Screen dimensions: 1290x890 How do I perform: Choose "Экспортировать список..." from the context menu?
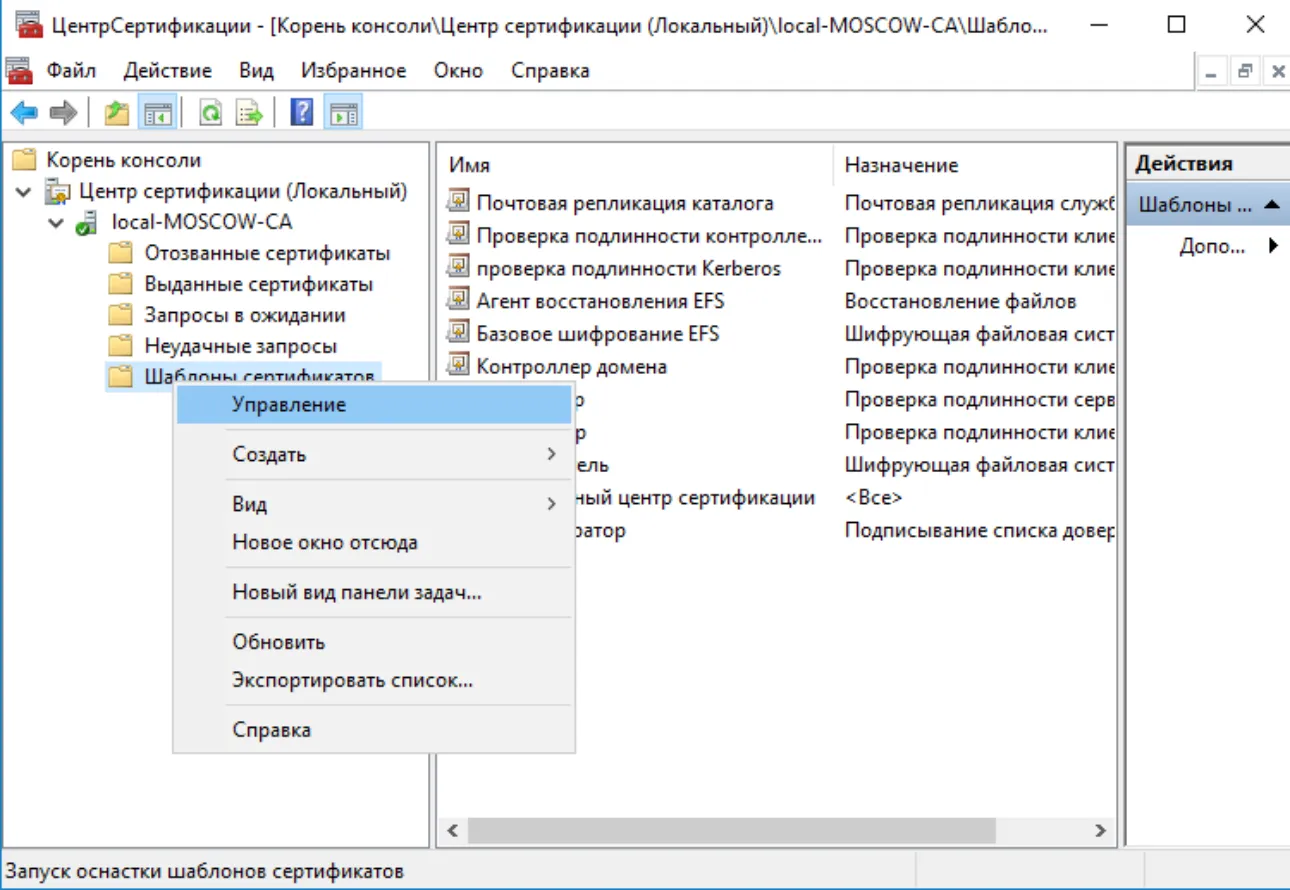click(374, 681)
